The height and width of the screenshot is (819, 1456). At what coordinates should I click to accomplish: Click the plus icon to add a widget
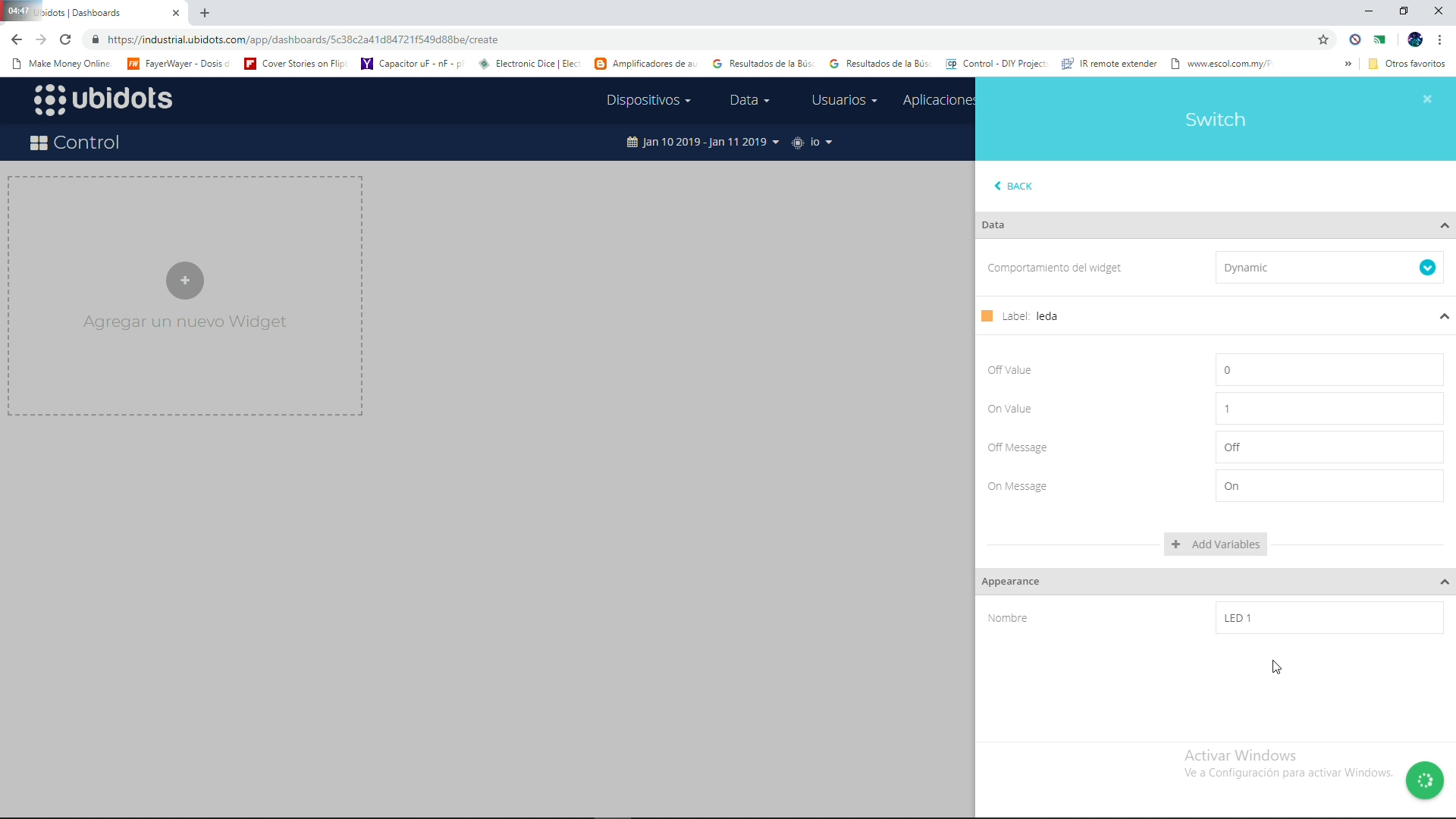point(184,281)
